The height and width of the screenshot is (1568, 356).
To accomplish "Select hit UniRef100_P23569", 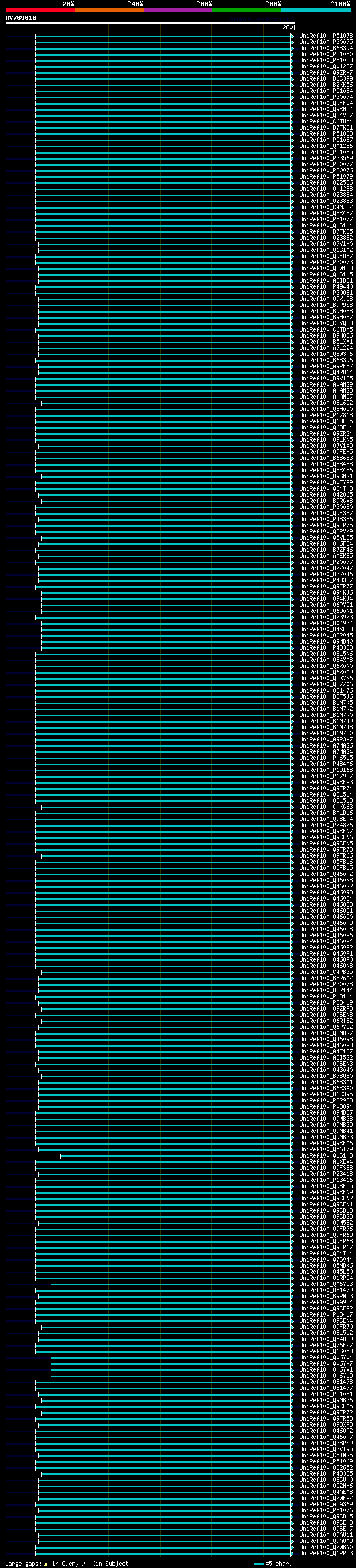I will 325,159.
